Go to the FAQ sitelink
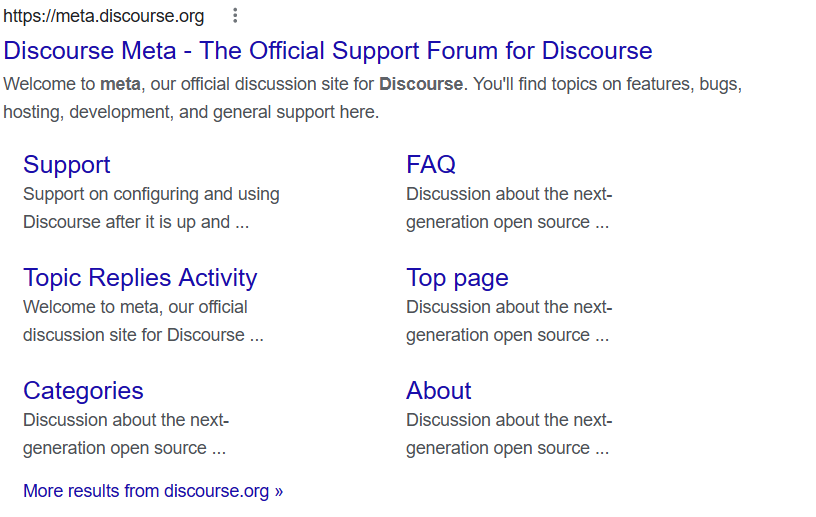Viewport: 816px width, 517px height. 430,165
